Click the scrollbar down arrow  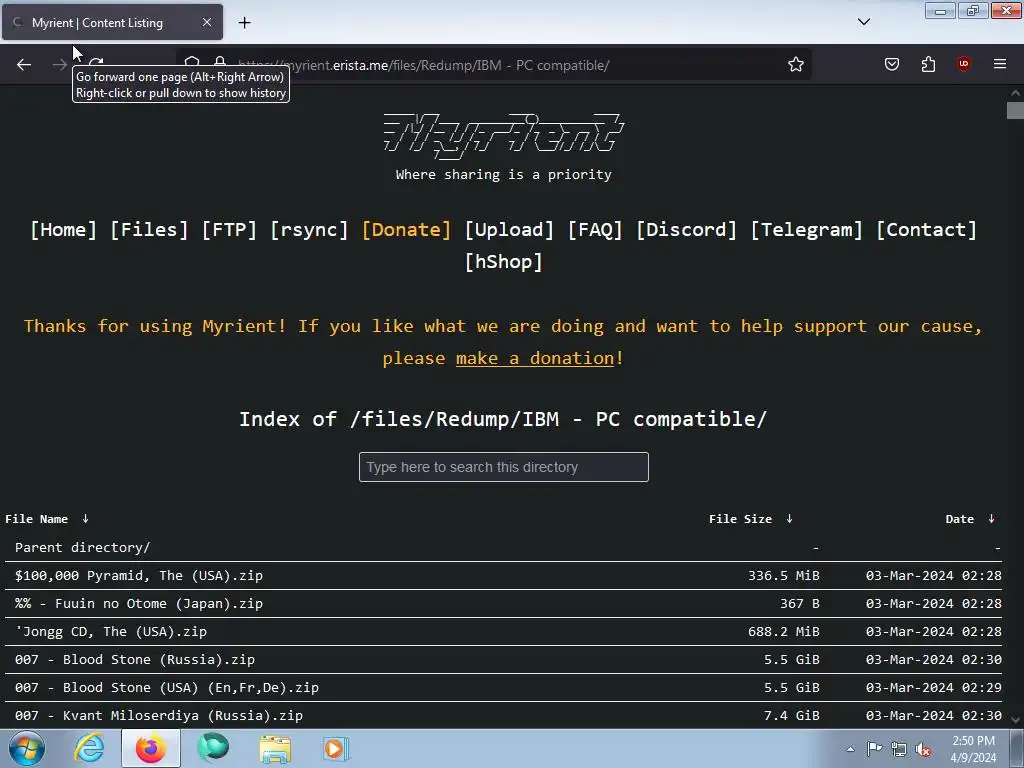click(1015, 720)
